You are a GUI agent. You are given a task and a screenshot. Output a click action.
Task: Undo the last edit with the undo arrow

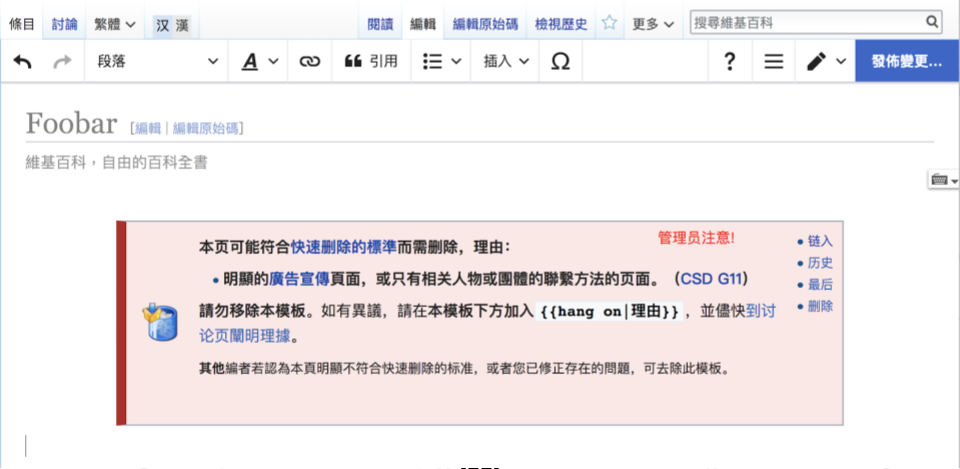click(22, 61)
